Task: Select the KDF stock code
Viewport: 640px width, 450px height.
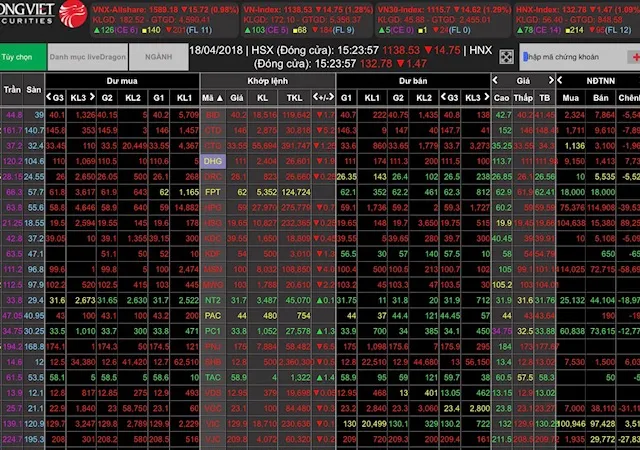Action: pos(213,254)
